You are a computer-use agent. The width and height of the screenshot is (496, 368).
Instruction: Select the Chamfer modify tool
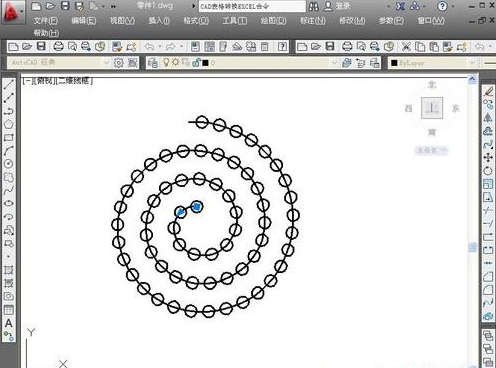pyautogui.click(x=488, y=277)
